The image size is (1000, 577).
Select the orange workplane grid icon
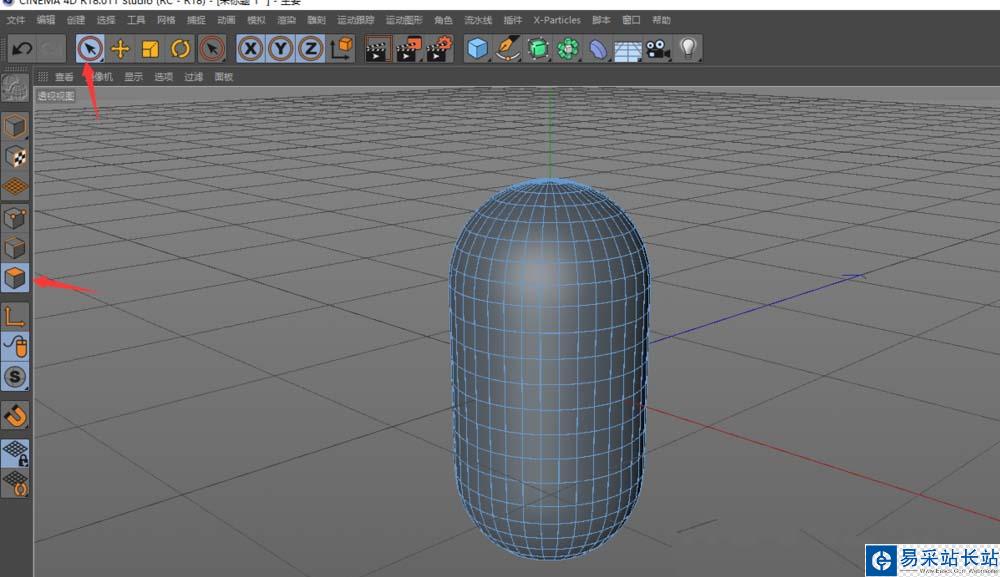coord(15,186)
